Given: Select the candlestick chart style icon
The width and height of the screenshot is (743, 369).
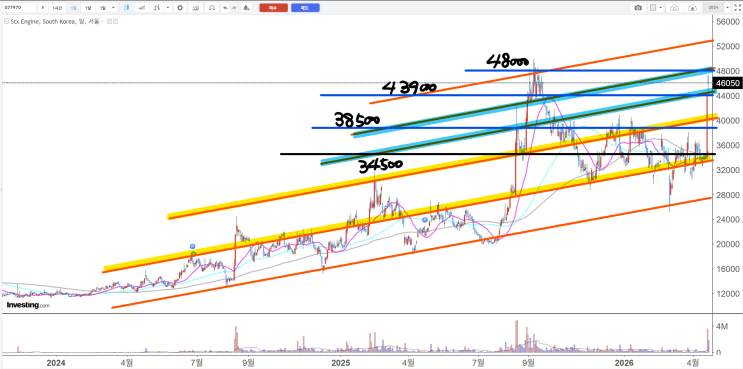Looking at the screenshot, I should (x=127, y=8).
